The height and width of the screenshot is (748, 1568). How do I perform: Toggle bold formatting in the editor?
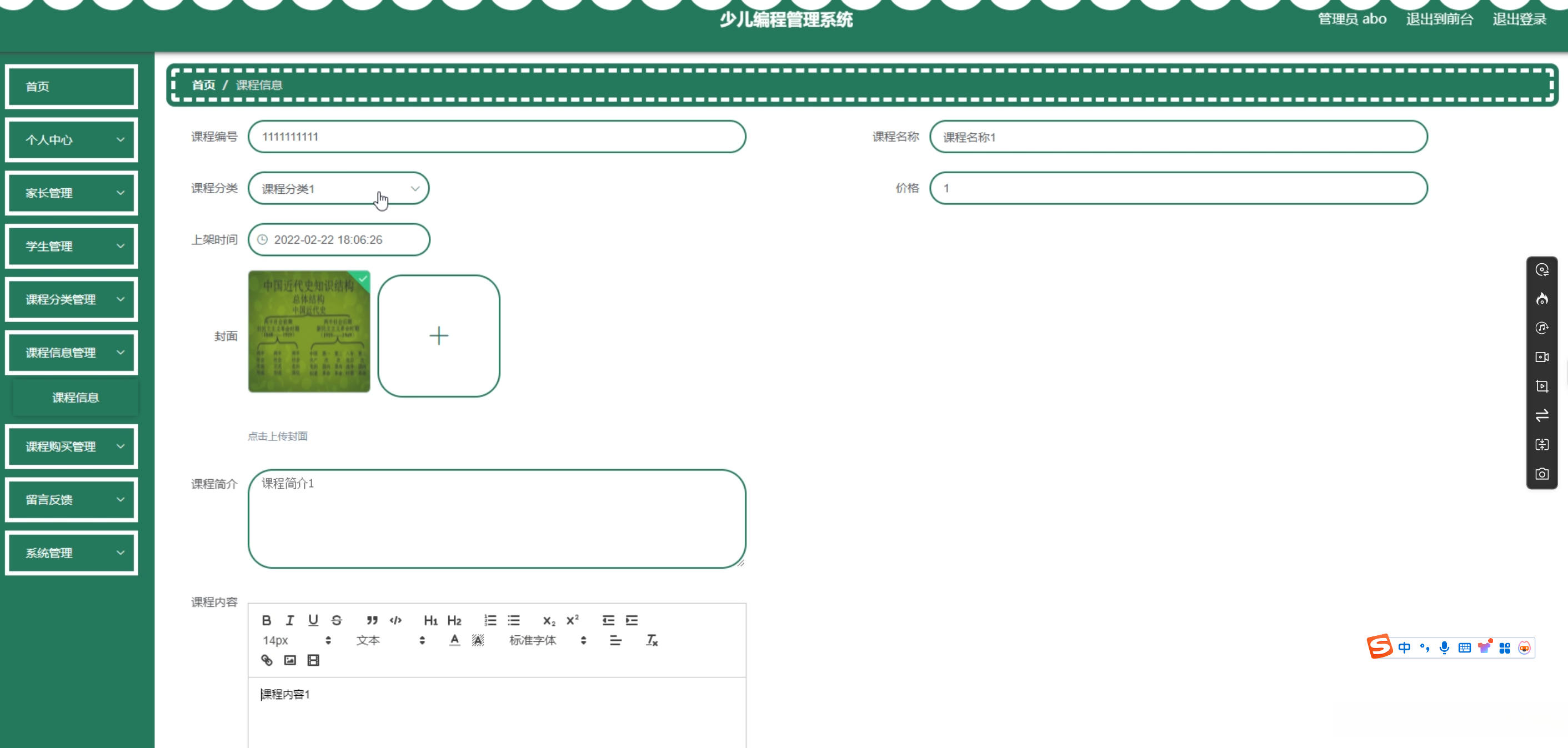point(266,620)
